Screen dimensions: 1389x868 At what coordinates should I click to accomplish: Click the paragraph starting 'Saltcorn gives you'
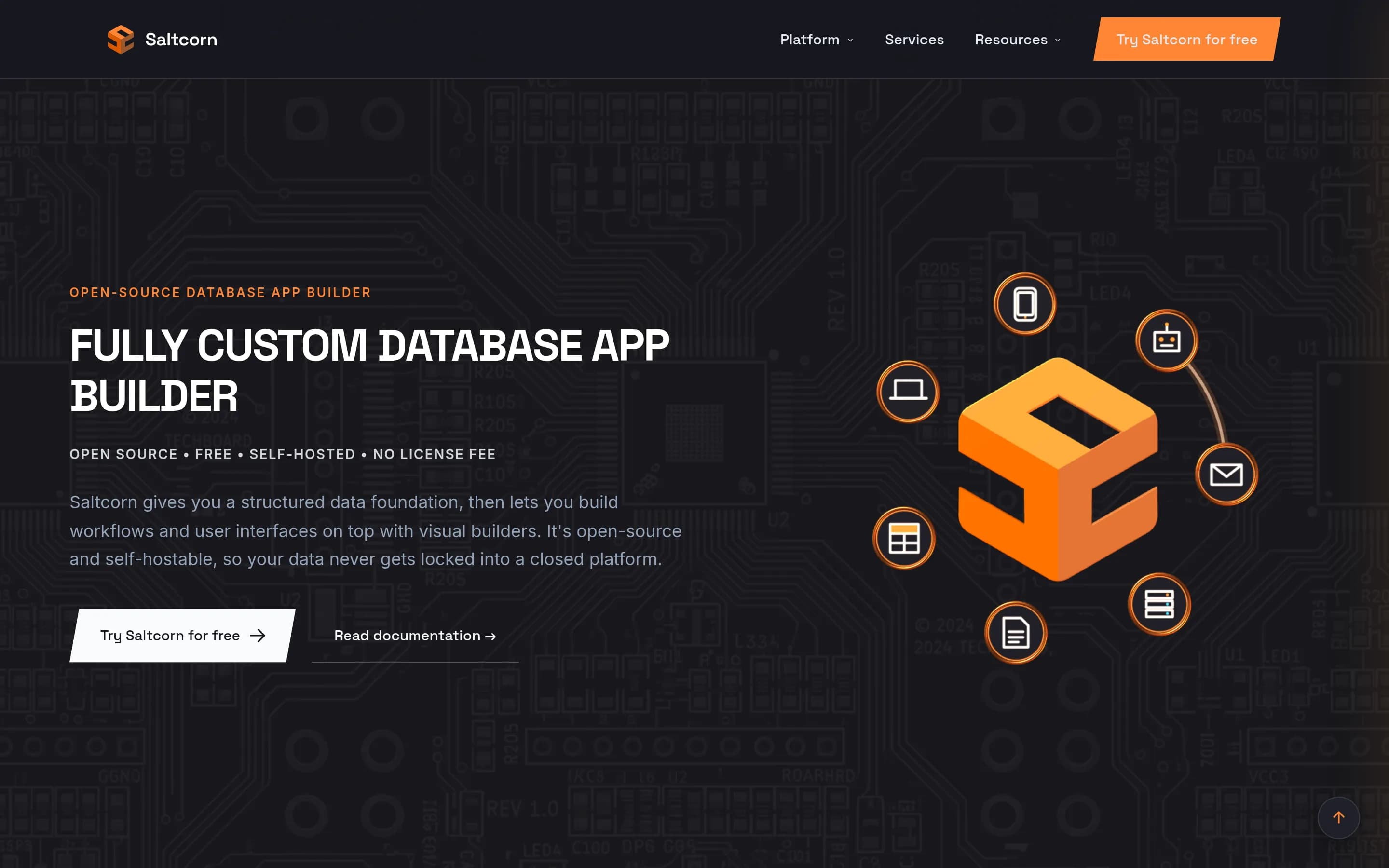click(375, 530)
